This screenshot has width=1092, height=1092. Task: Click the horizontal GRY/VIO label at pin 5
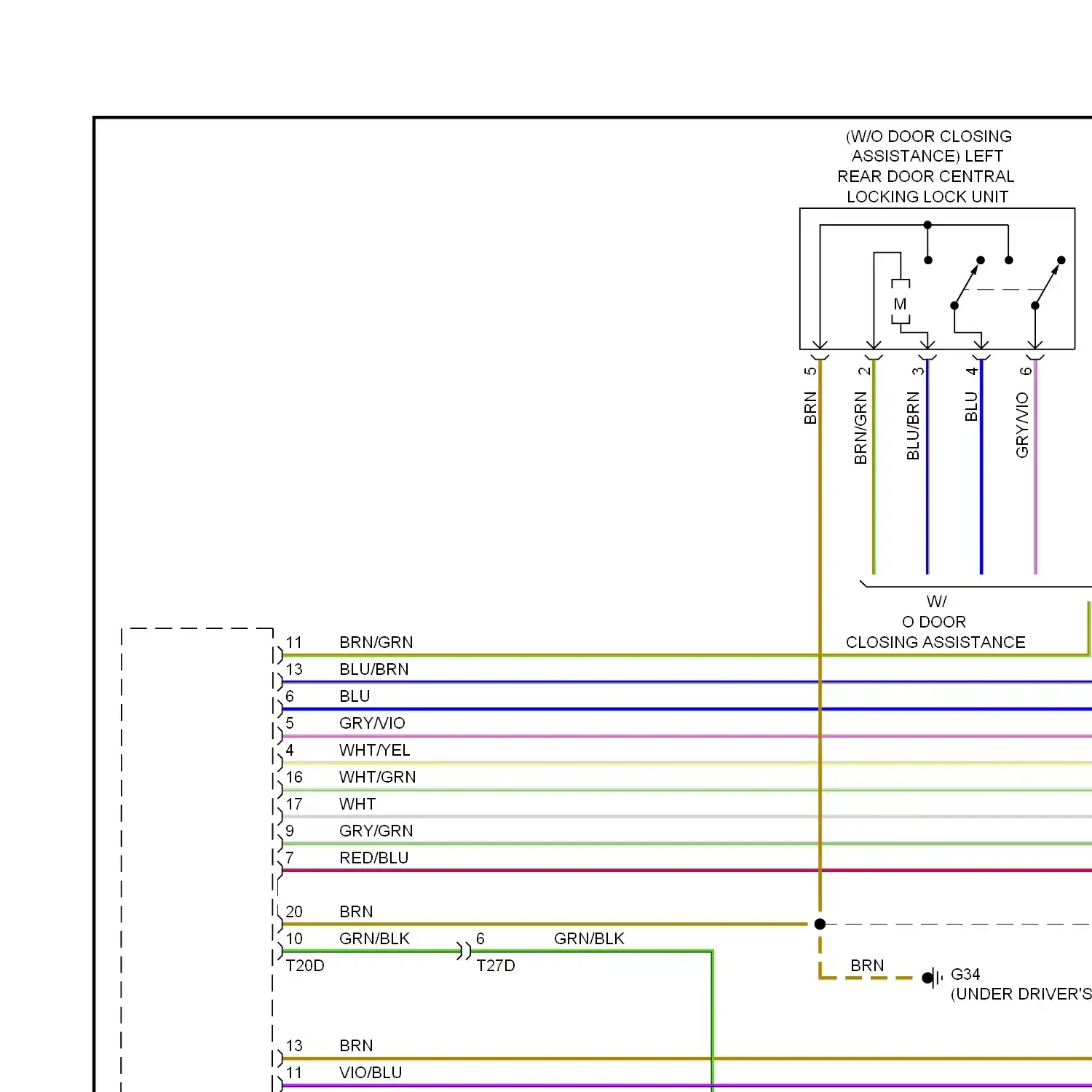(372, 723)
